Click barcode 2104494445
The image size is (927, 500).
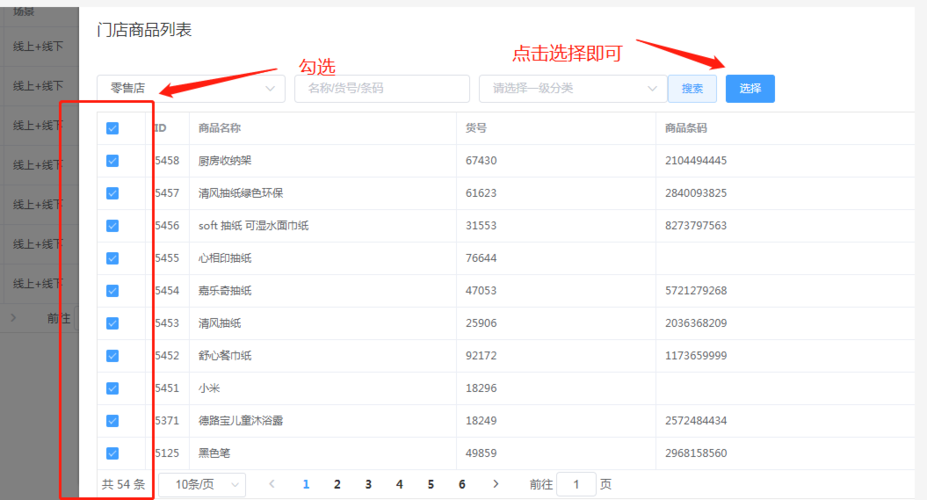(696, 161)
